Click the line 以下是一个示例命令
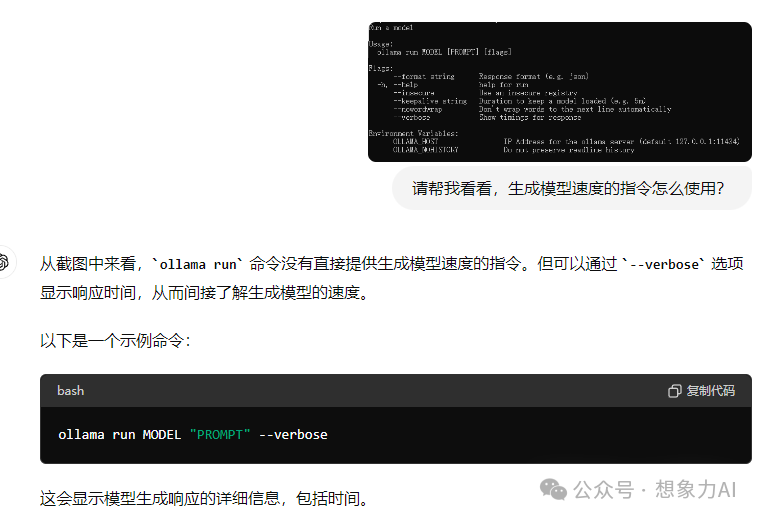The width and height of the screenshot is (760, 520). [x=115, y=341]
